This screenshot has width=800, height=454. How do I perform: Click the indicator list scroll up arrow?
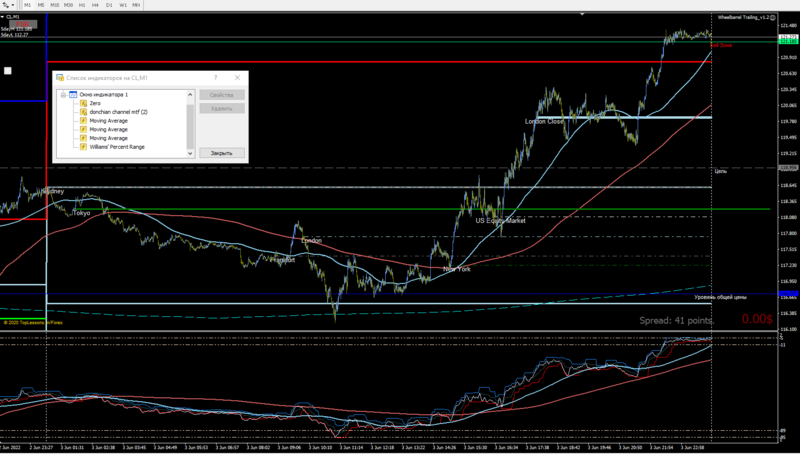[x=190, y=94]
